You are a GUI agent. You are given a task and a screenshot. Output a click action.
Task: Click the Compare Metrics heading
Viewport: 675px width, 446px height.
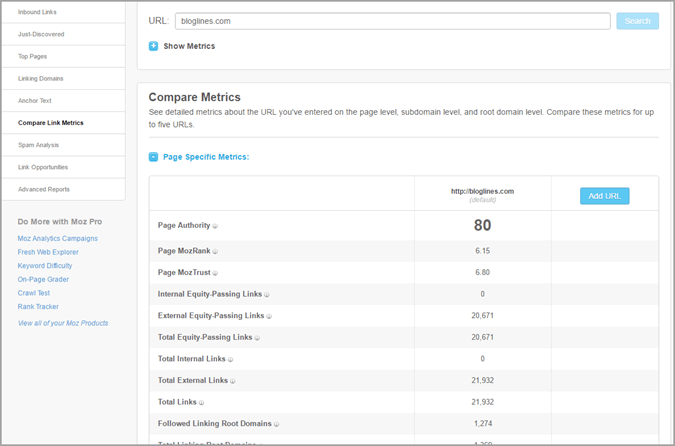pyautogui.click(x=195, y=97)
